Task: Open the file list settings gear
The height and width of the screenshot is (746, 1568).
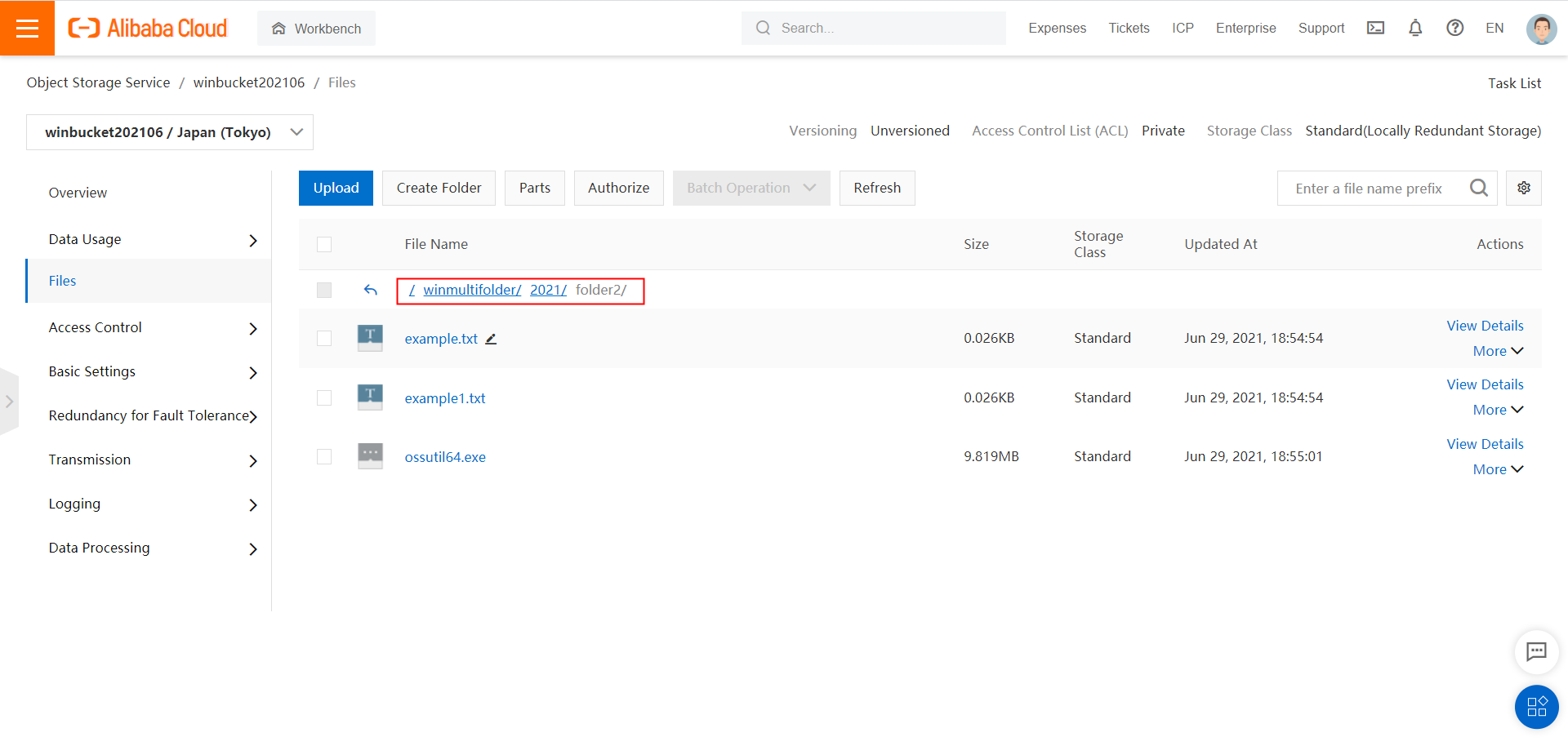Action: coord(1524,188)
